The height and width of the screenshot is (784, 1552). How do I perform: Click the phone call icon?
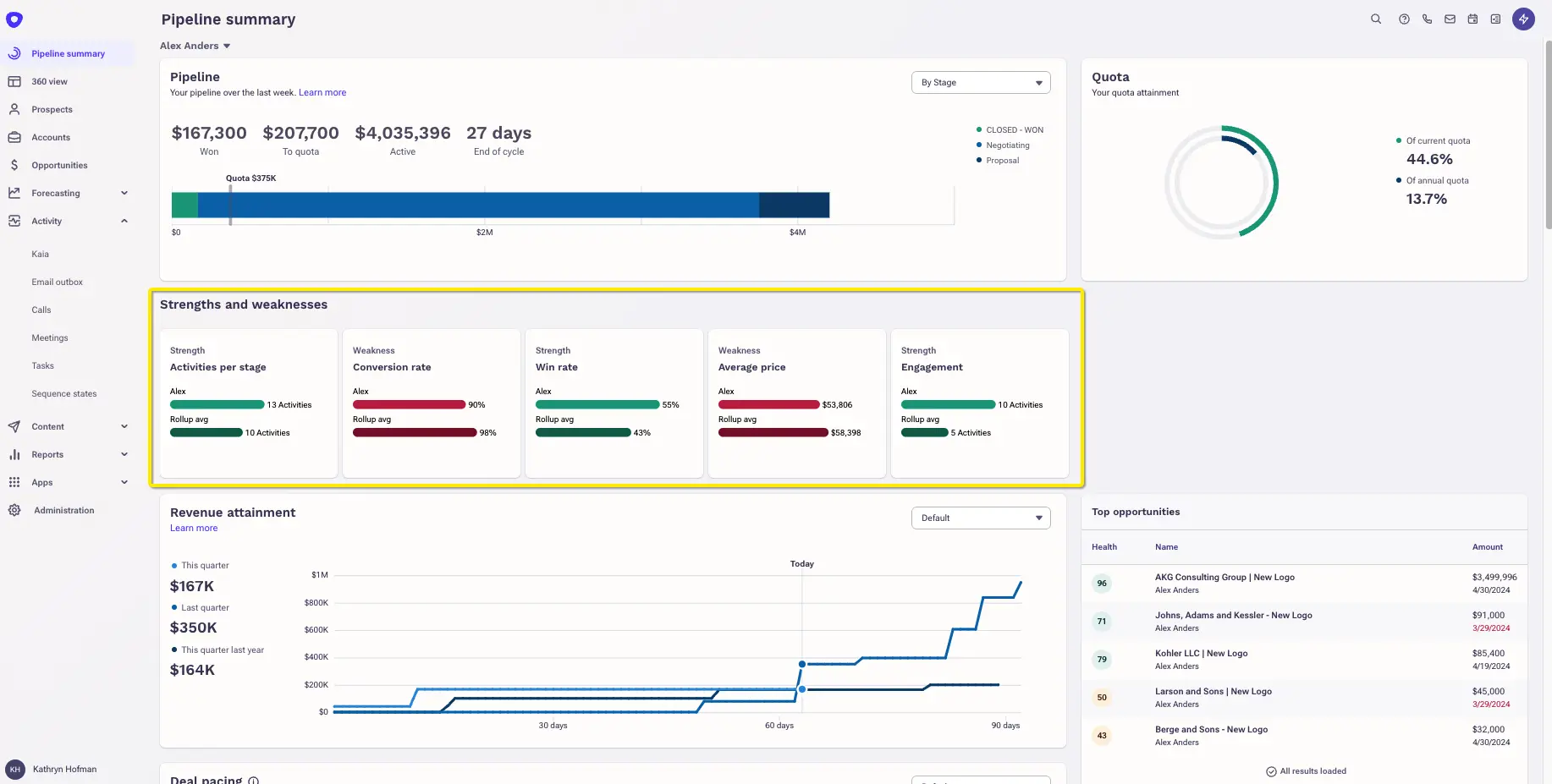click(x=1427, y=19)
